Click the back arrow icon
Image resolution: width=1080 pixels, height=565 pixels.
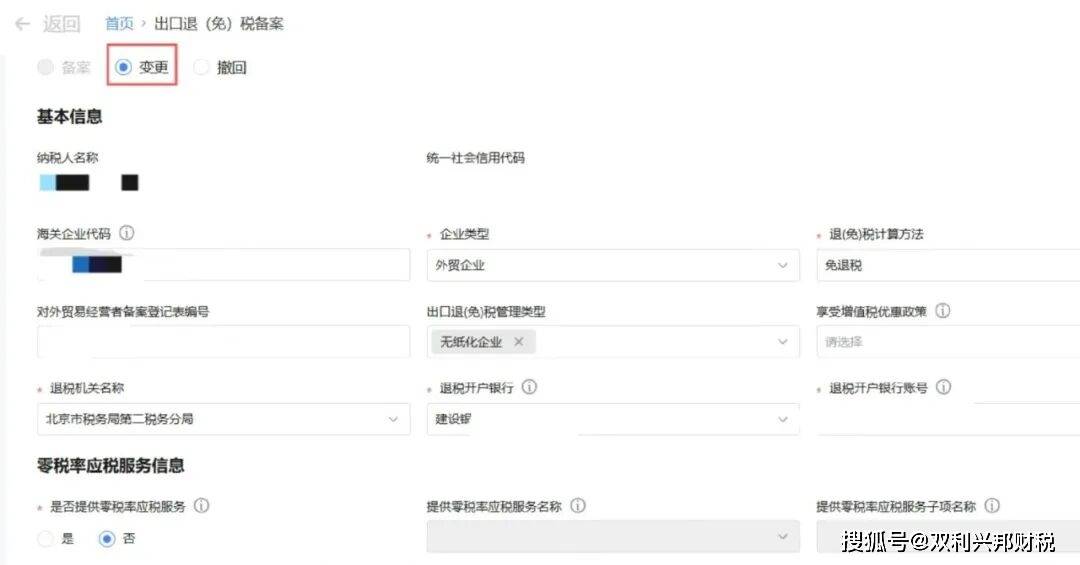pyautogui.click(x=22, y=24)
